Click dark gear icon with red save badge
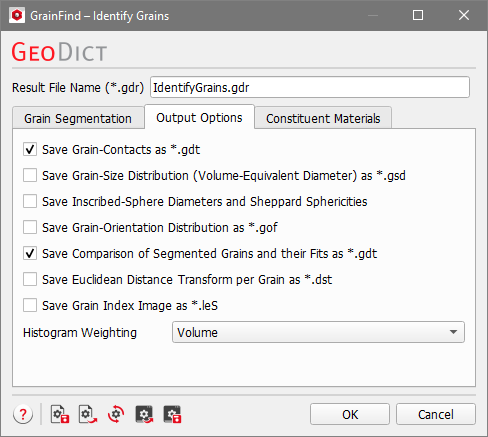Screen dimensions: 488x437 tap(172, 414)
